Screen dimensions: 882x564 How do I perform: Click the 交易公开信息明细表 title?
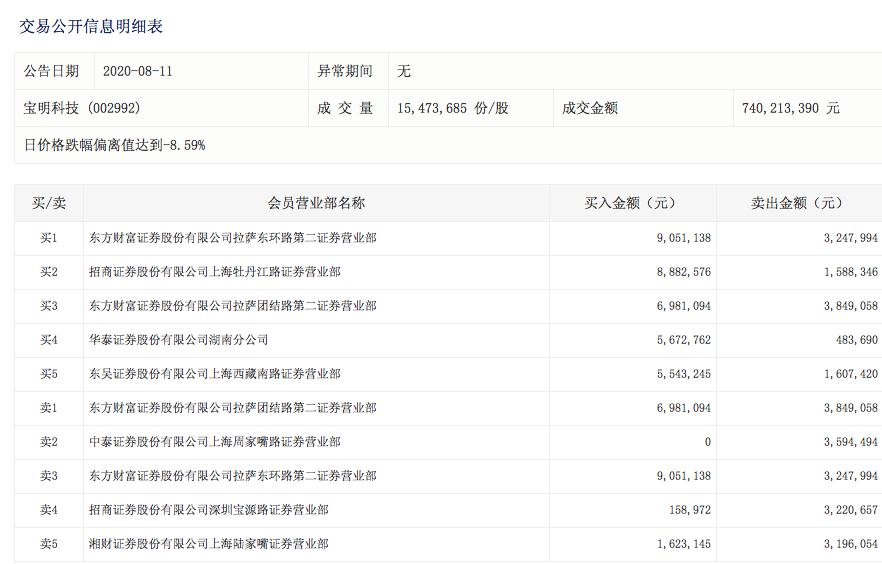point(91,26)
